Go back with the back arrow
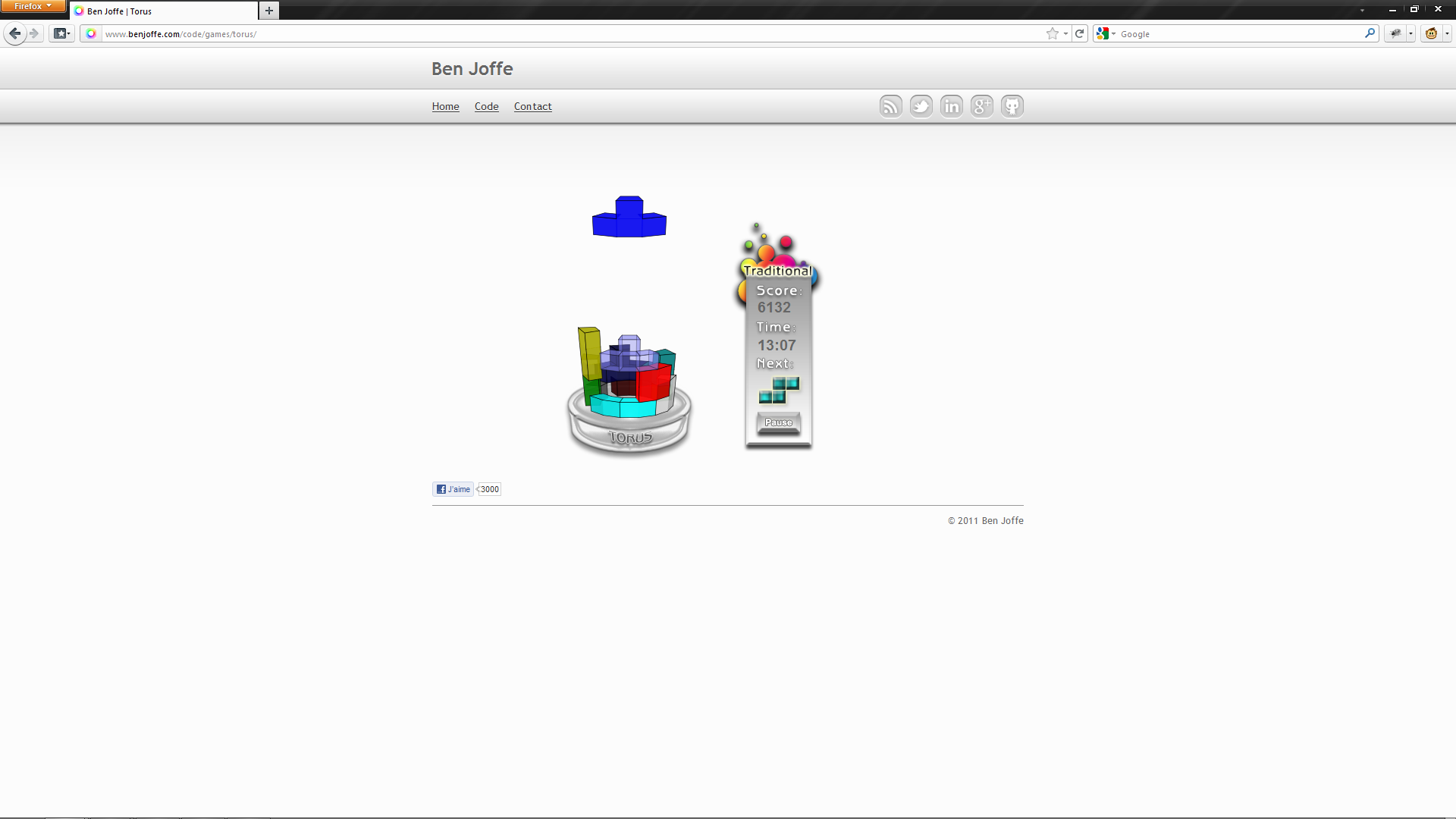Screen dimensions: 1456x819 [14, 33]
